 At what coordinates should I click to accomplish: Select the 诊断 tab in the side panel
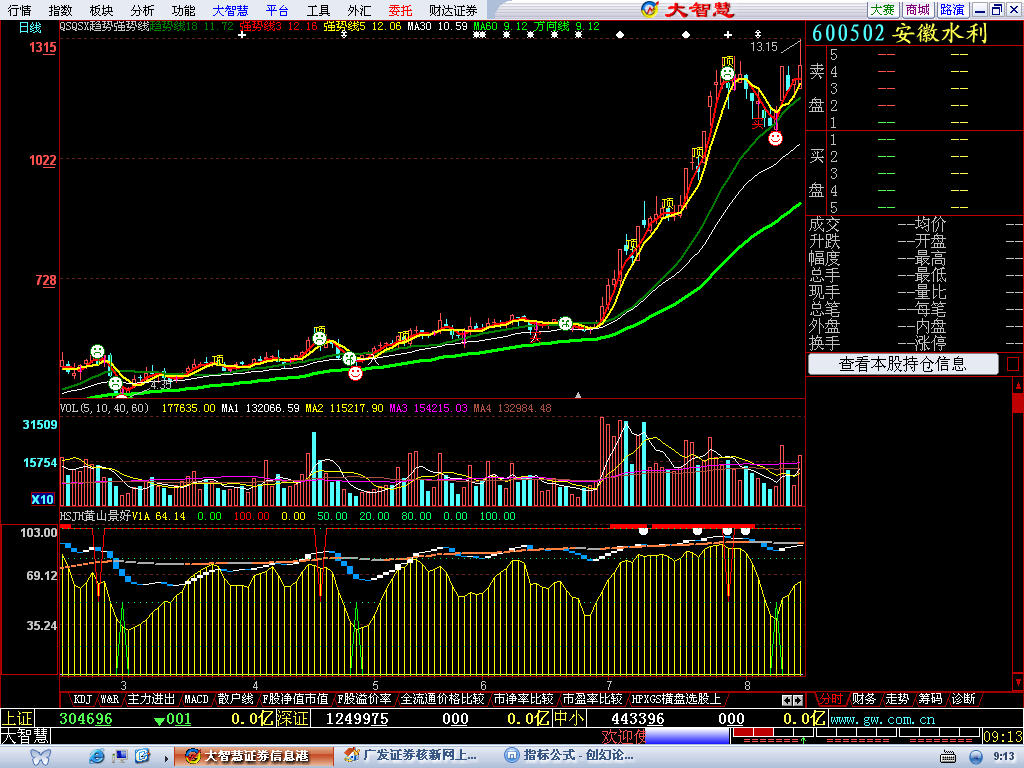click(964, 699)
